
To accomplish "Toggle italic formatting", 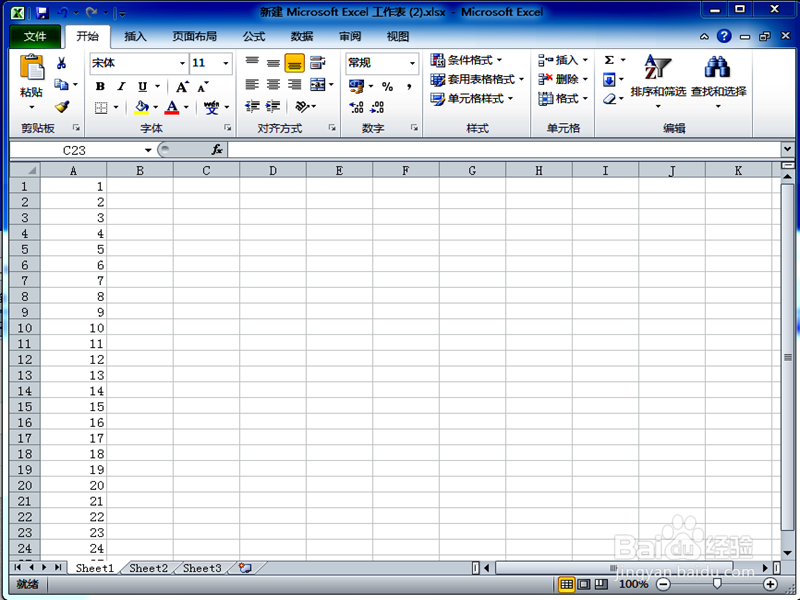I will 121,87.
